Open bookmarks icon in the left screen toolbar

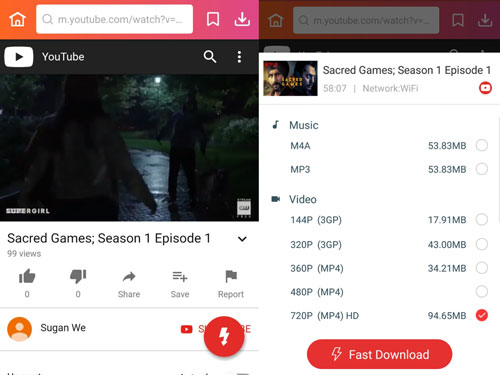pos(213,19)
